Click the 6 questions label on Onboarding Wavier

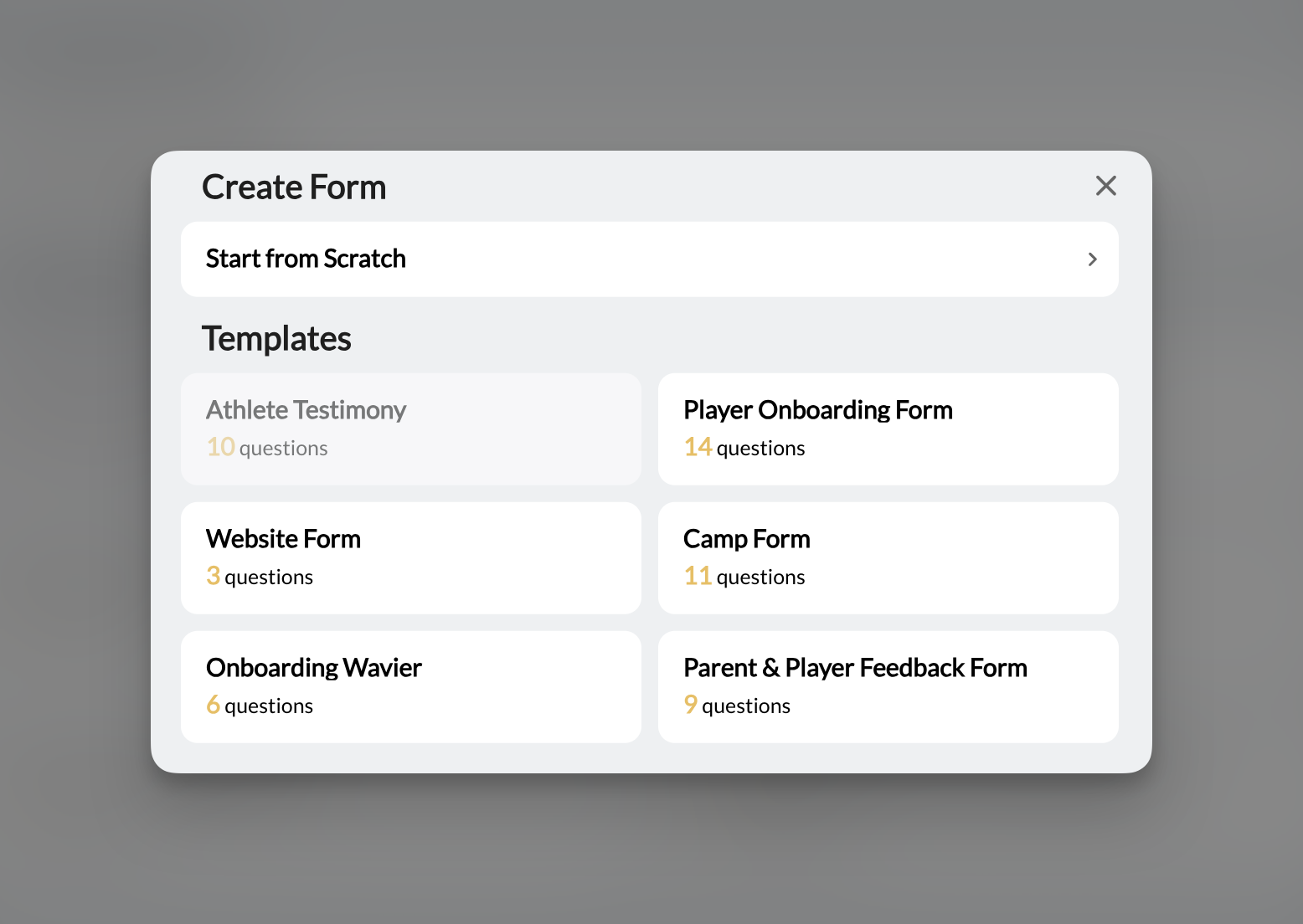point(260,705)
